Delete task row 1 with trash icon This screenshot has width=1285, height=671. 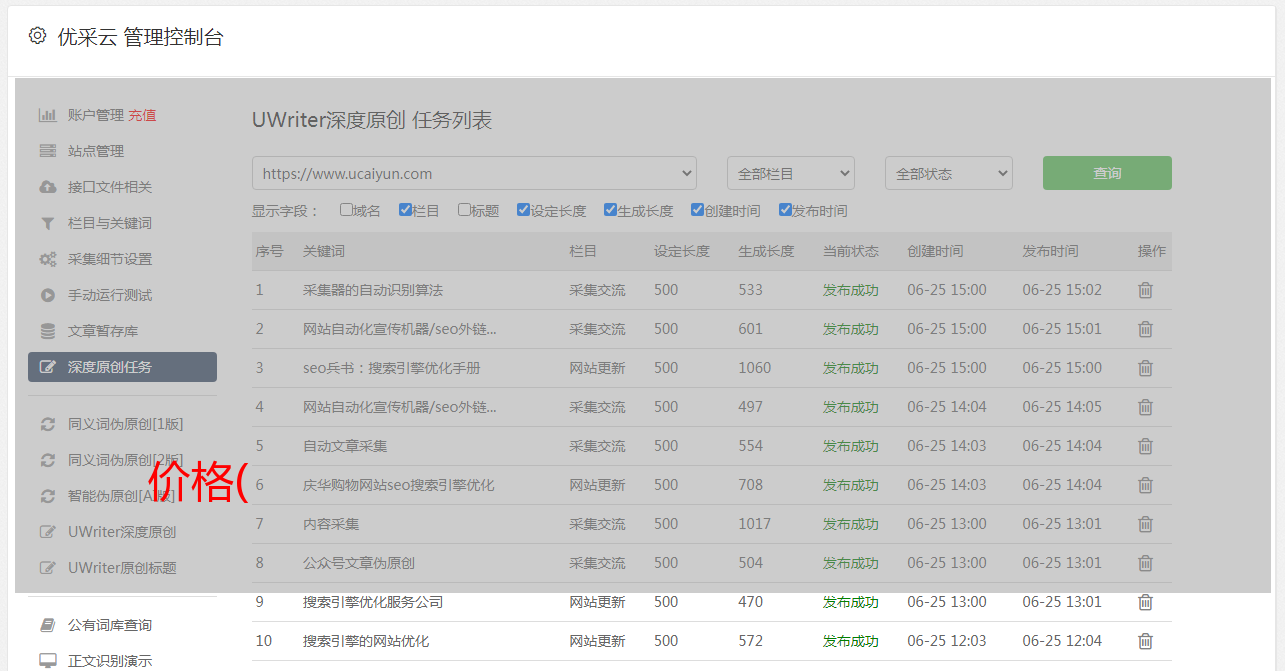click(x=1145, y=290)
